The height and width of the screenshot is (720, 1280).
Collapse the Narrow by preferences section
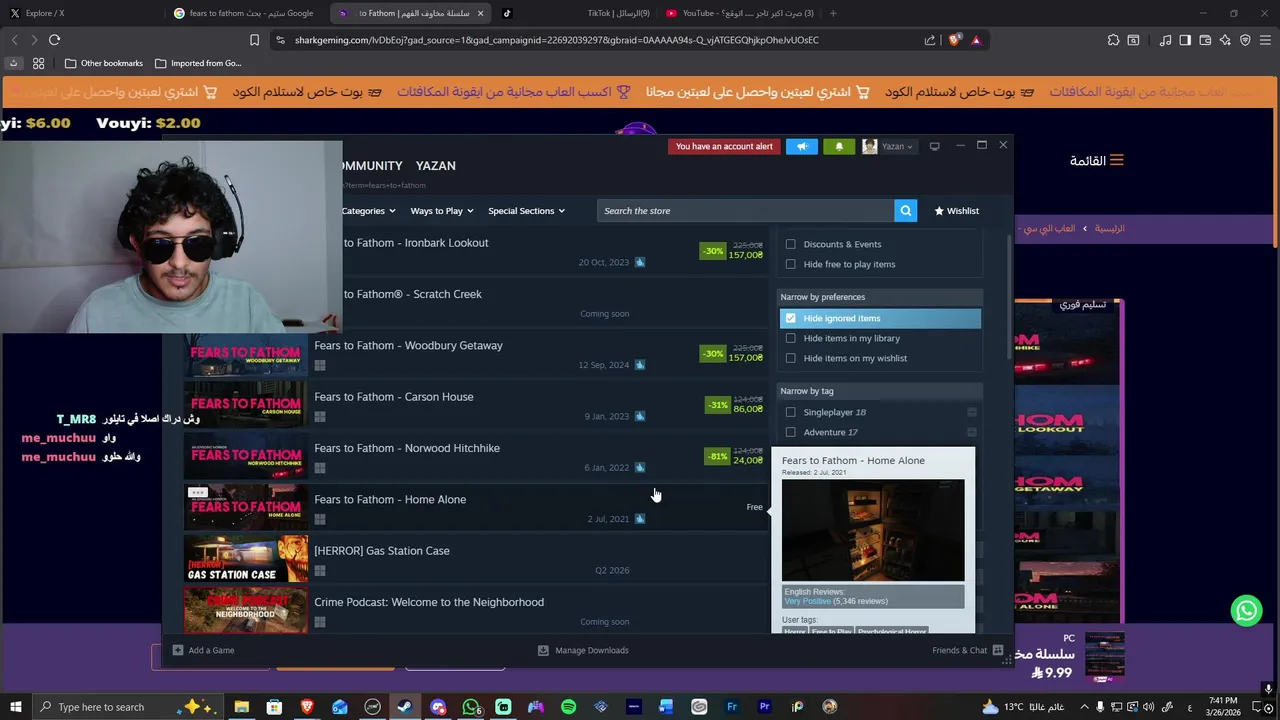[880, 297]
